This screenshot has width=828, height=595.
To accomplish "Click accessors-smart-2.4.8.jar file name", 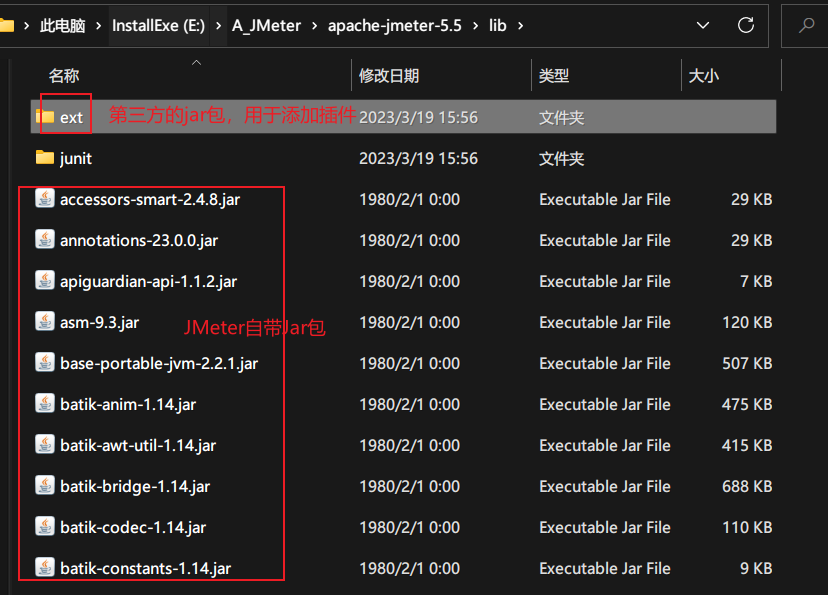I will 150,200.
